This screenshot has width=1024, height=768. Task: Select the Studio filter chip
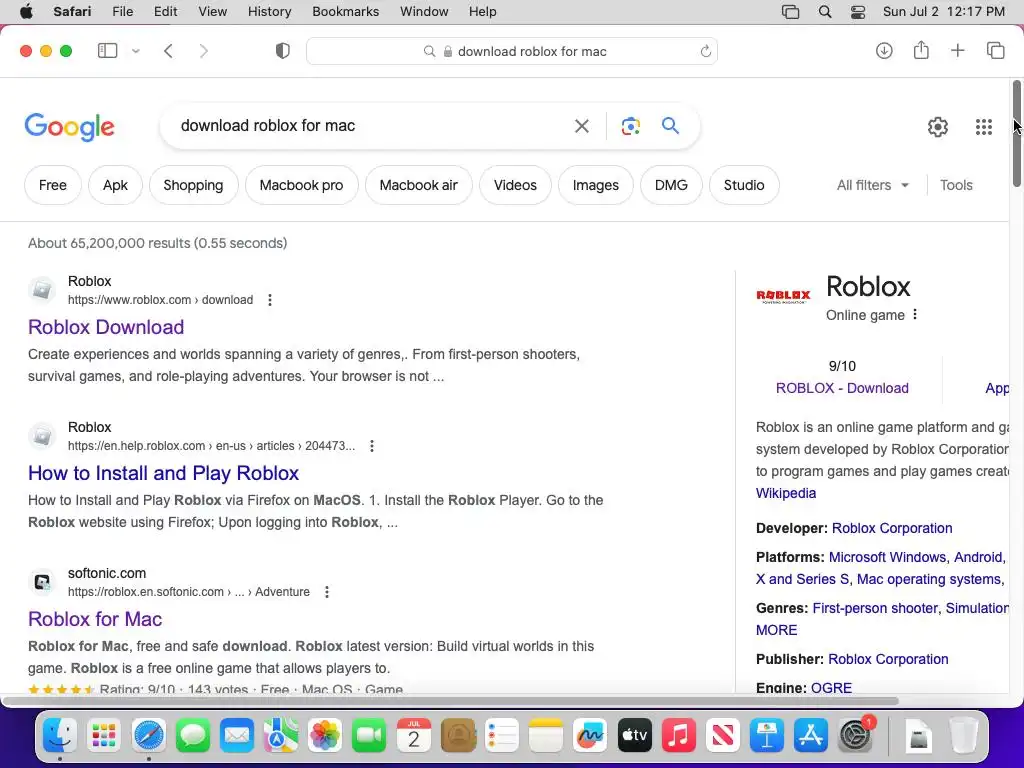click(x=744, y=185)
